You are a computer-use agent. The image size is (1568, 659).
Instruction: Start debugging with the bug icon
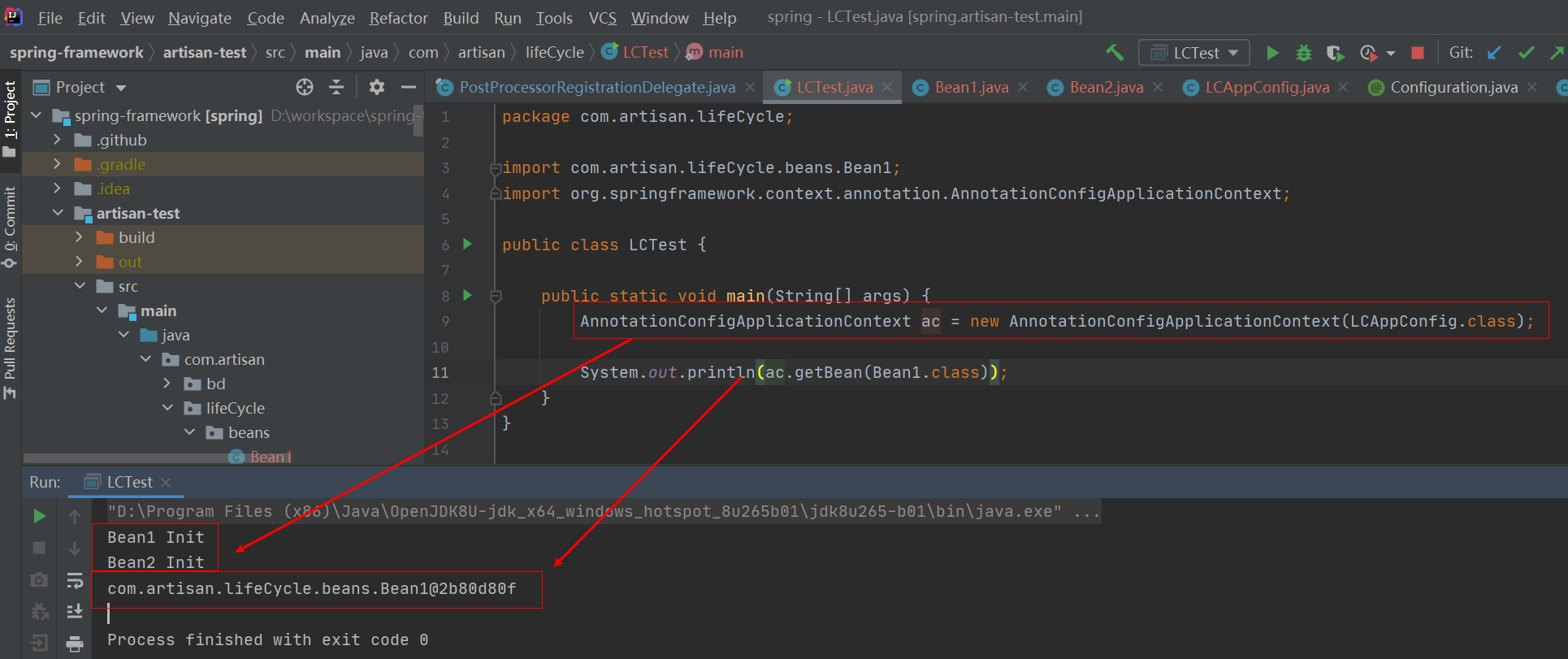click(1304, 53)
